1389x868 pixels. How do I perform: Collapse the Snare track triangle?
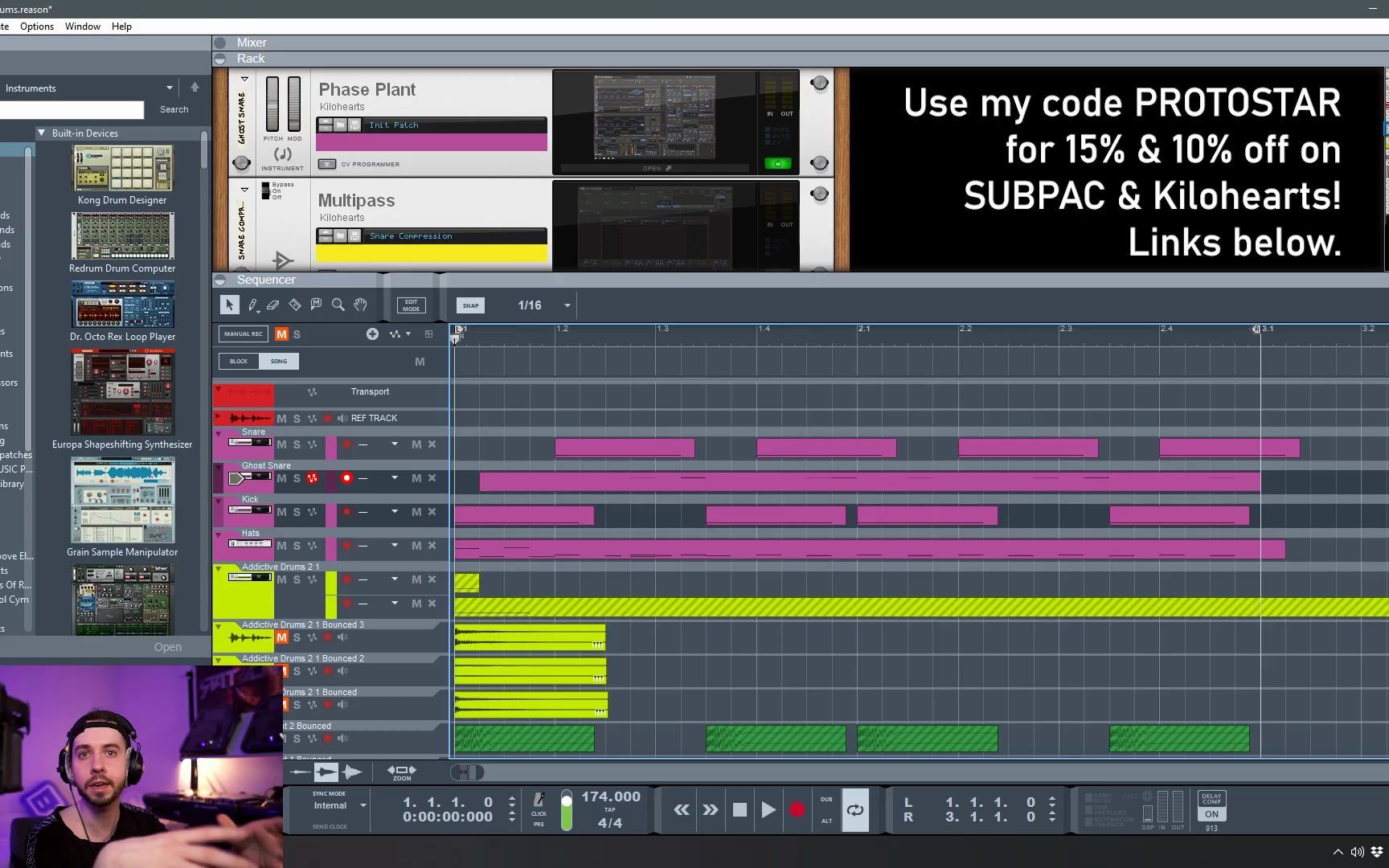pyautogui.click(x=218, y=432)
